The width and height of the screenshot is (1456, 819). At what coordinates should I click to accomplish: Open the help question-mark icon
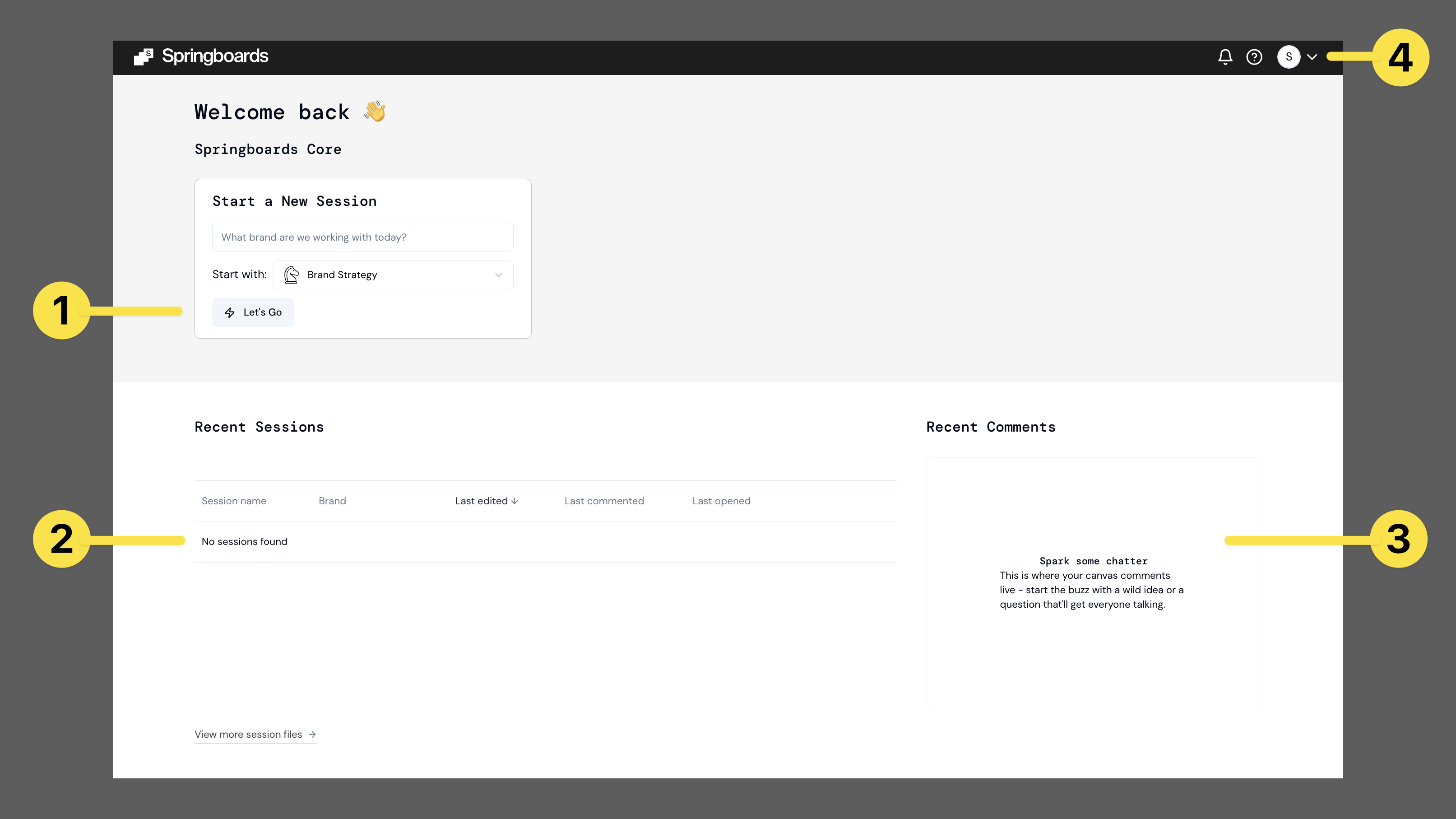point(1254,57)
